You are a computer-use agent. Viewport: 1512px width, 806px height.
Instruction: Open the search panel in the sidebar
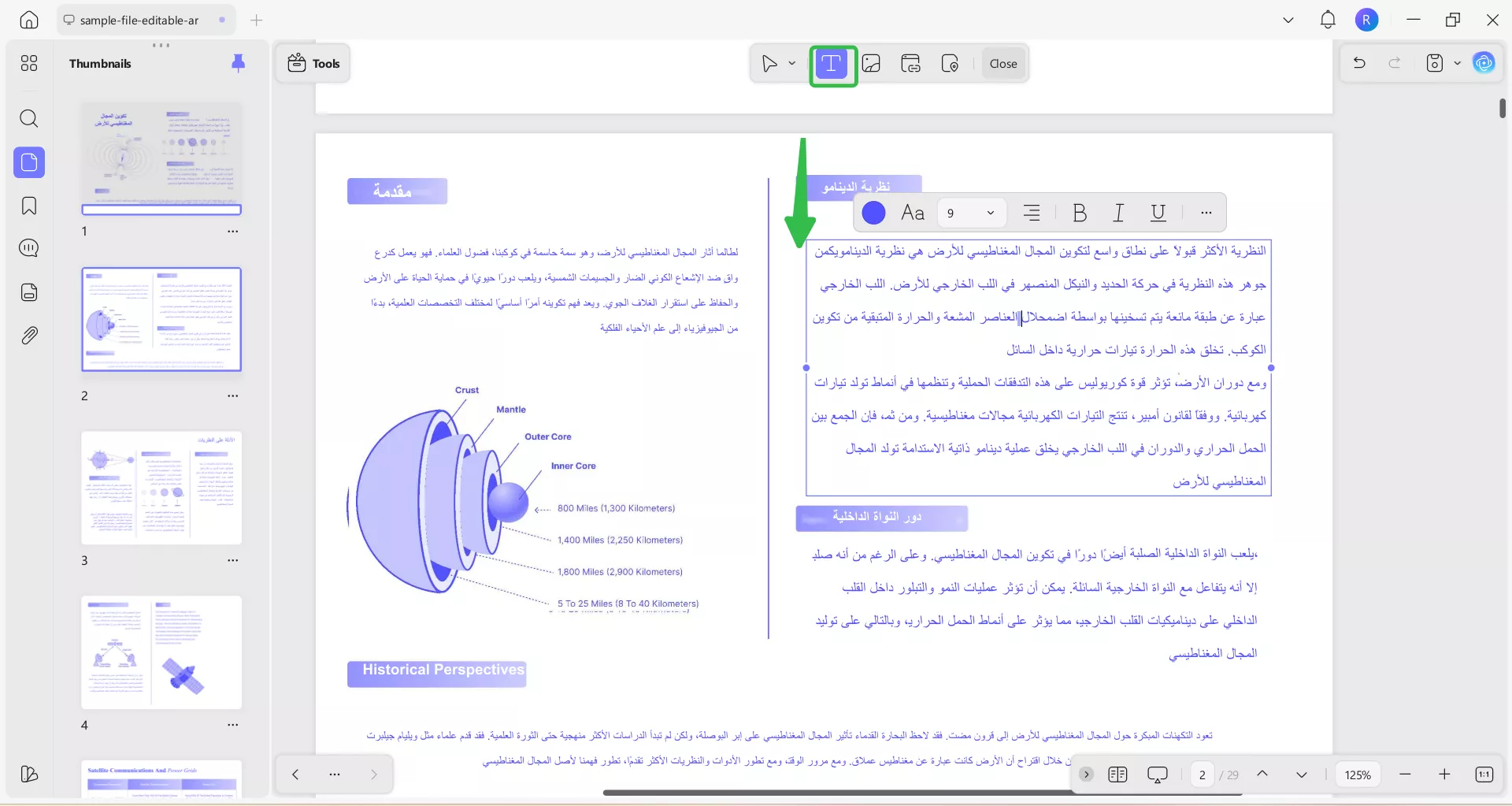click(29, 119)
